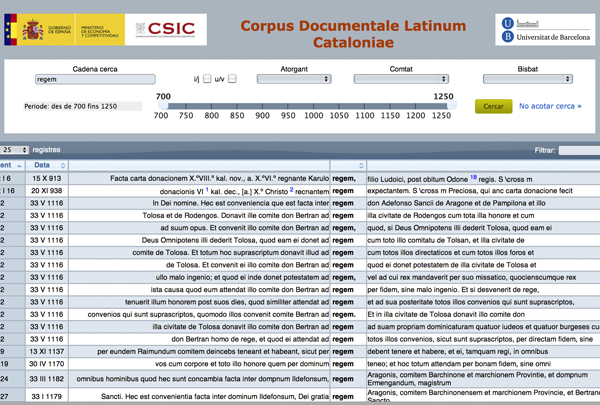The image size is (600, 405).
Task: Click date cell 33 I 1179
Action: point(47,396)
